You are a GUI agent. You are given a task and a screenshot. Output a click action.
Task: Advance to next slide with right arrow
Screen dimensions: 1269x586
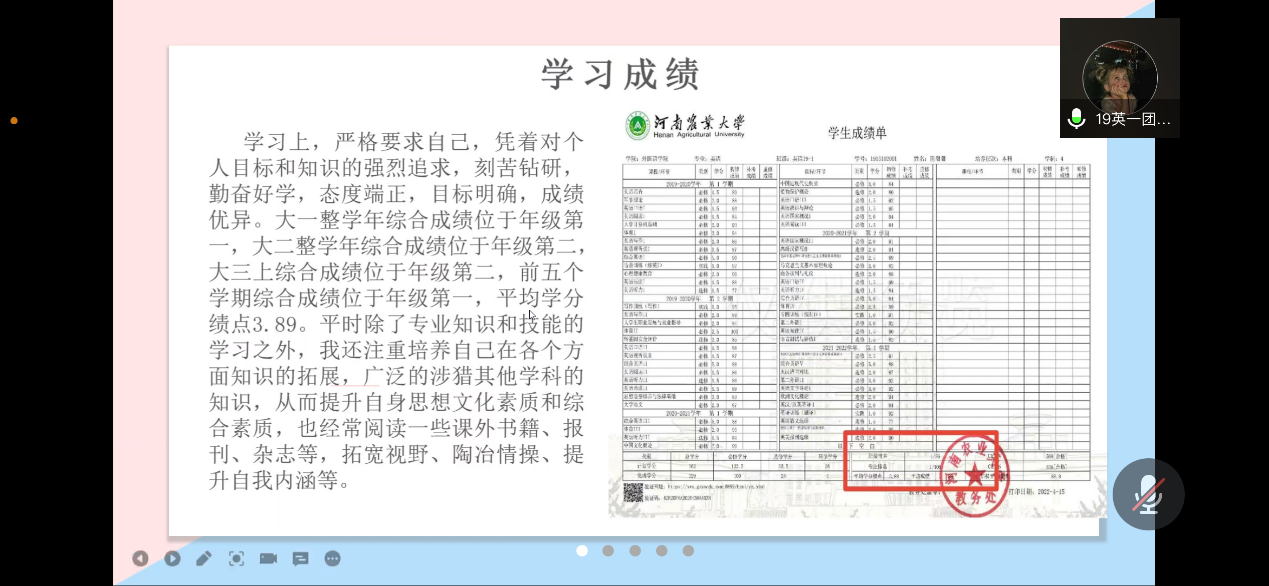click(x=172, y=558)
